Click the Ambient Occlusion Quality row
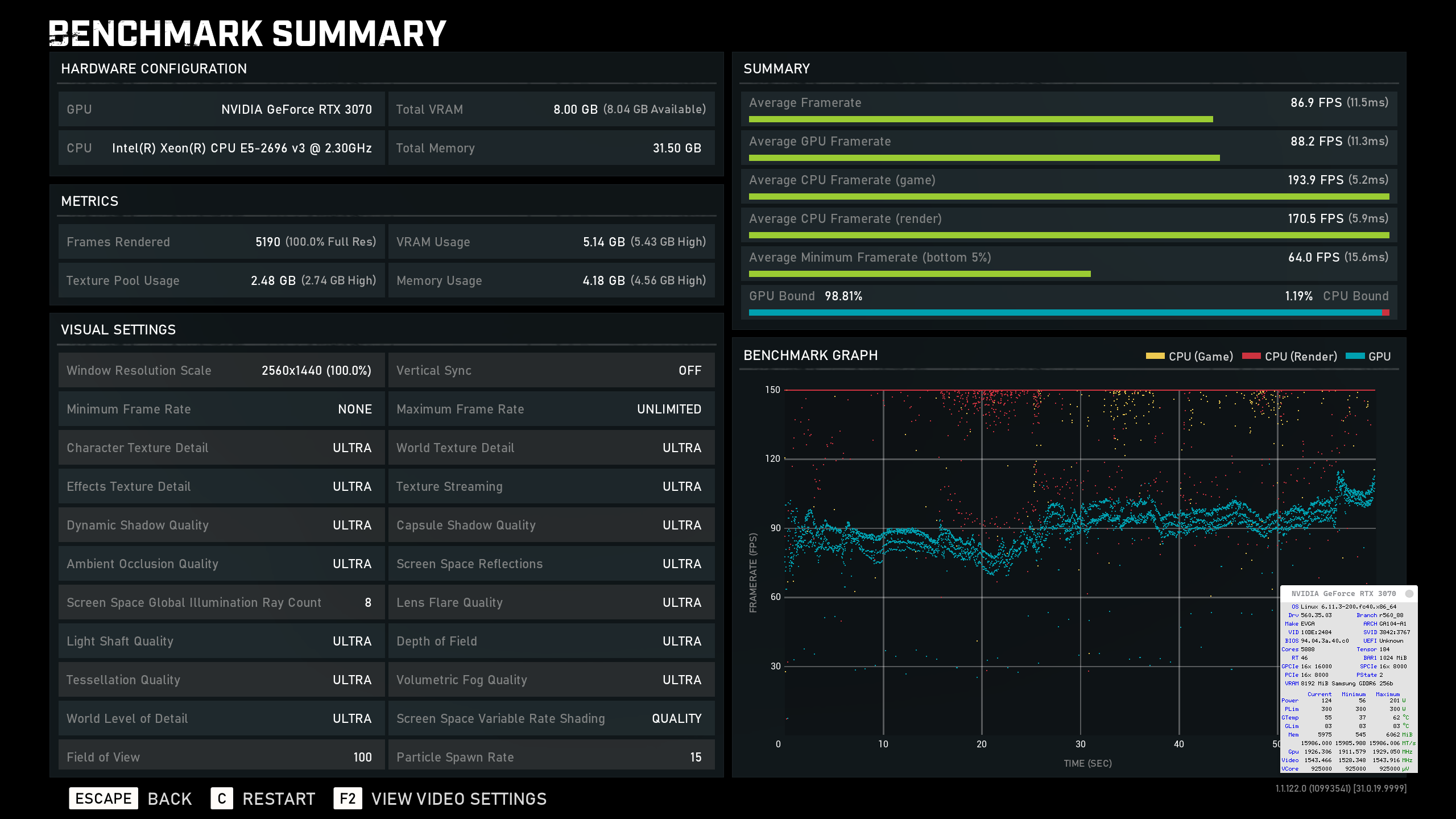1456x819 pixels. (x=221, y=564)
